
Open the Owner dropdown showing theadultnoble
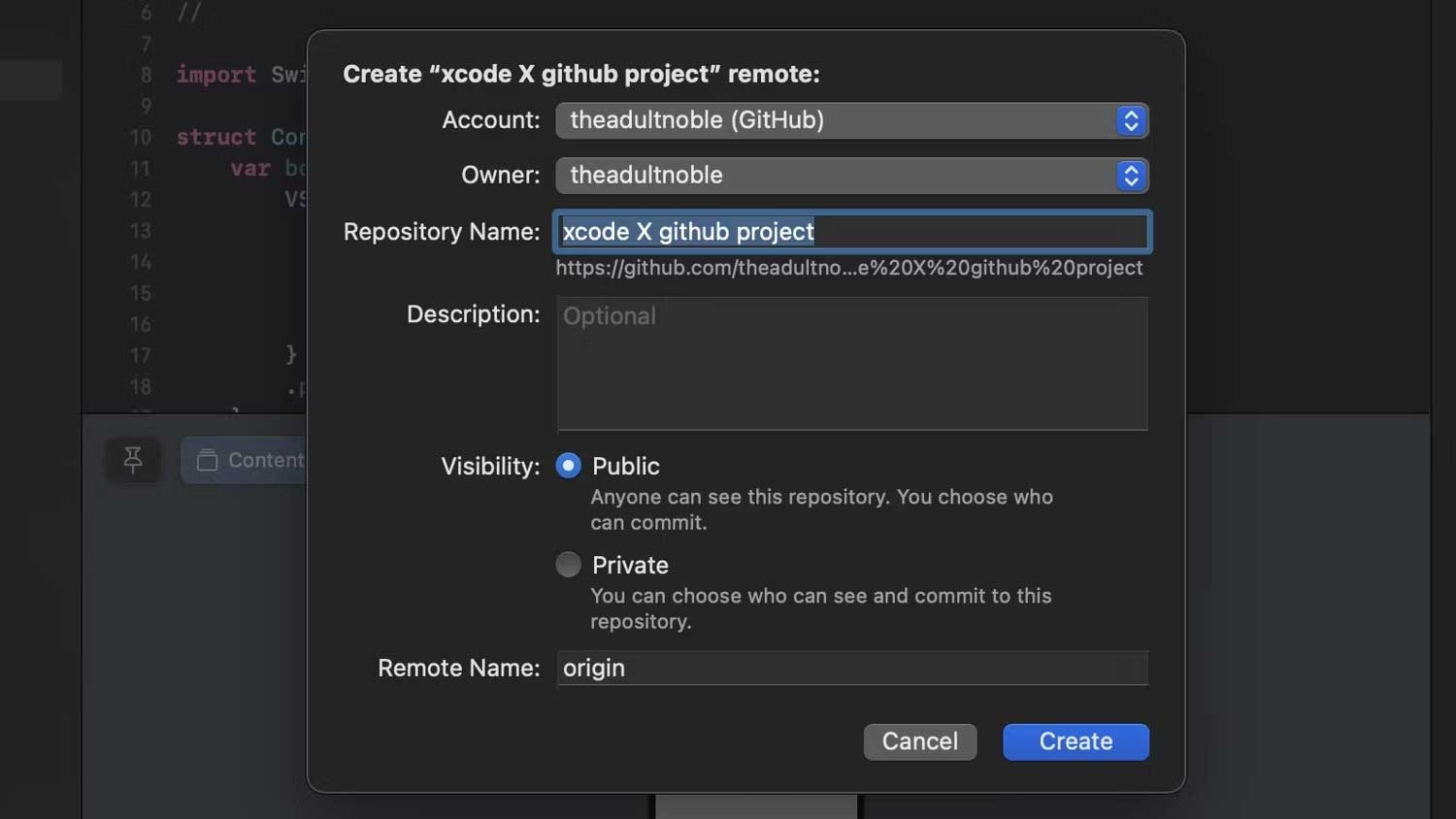(x=835, y=176)
